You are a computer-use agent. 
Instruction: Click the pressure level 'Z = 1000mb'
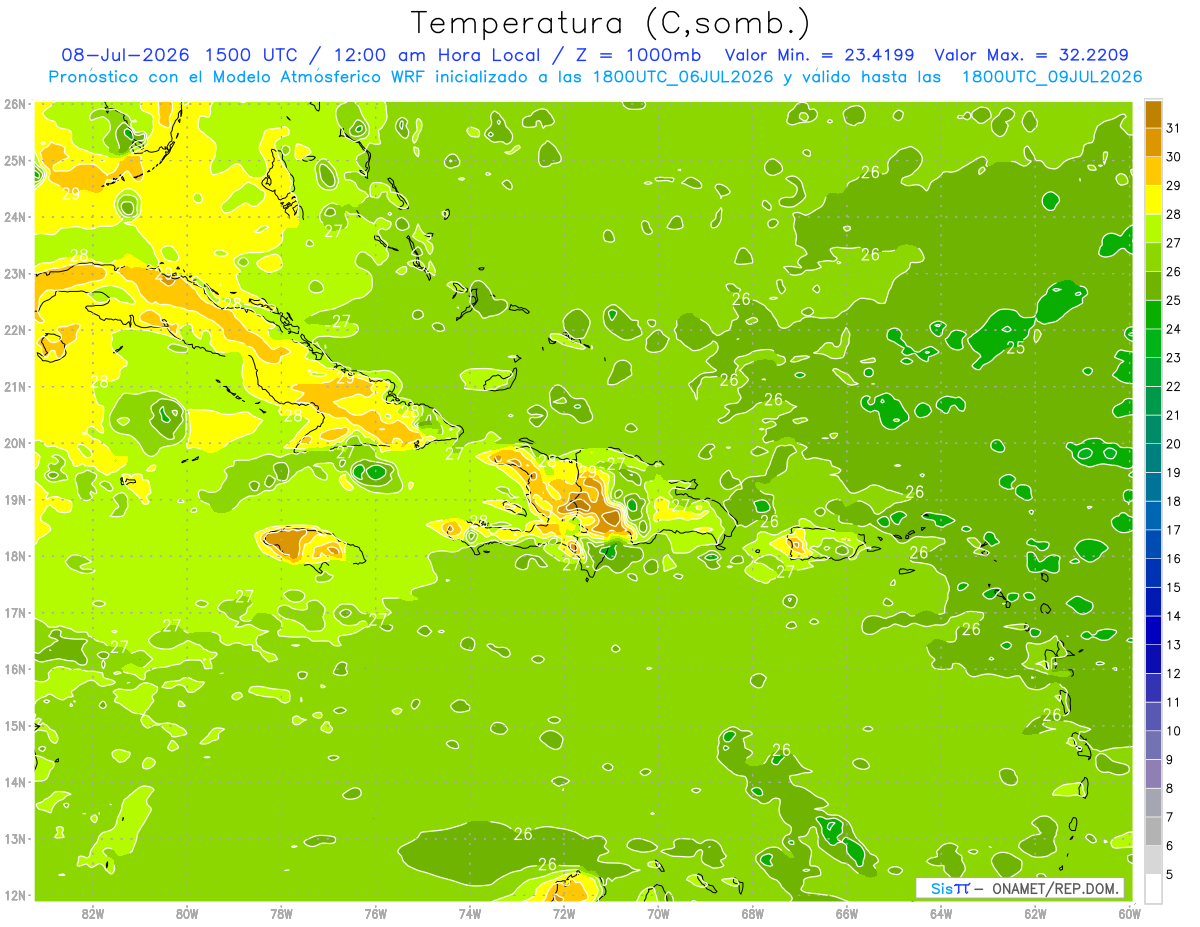point(633,55)
